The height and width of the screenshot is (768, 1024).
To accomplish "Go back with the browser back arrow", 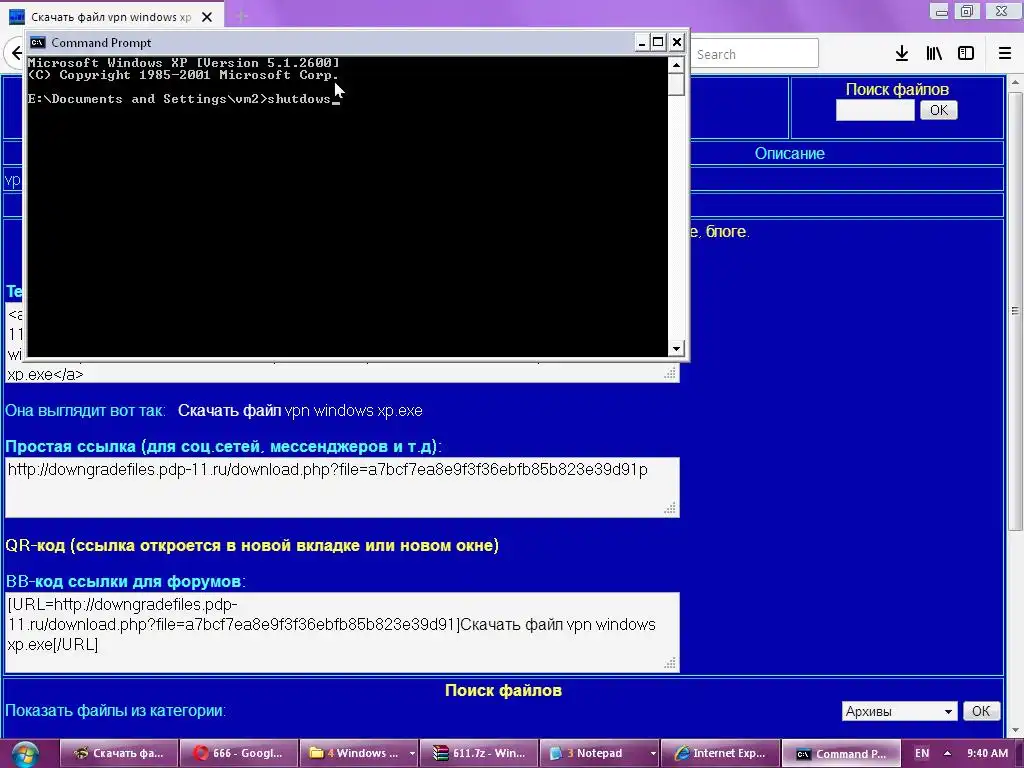I will 16,53.
